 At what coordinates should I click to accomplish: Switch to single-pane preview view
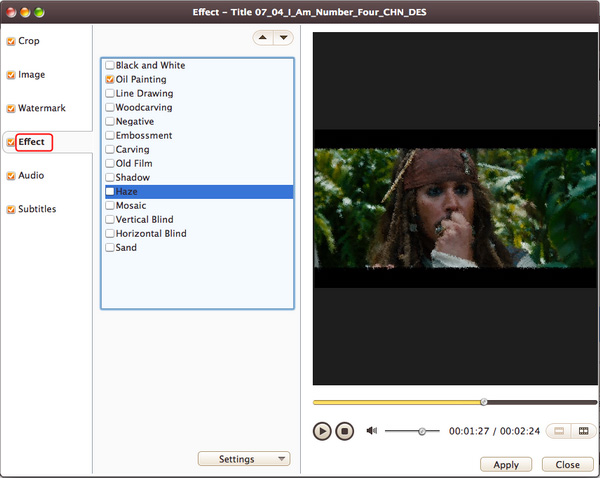559,431
